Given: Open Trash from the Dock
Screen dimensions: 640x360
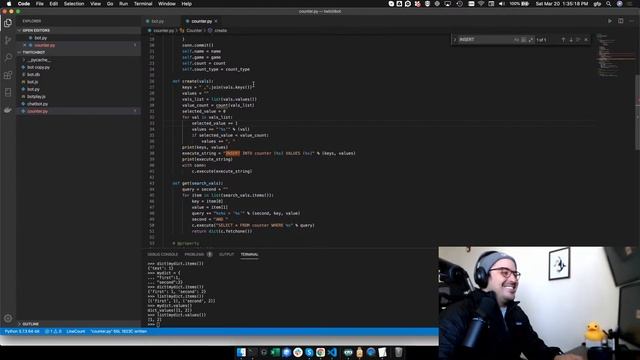Looking at the screenshot, I should 398,352.
